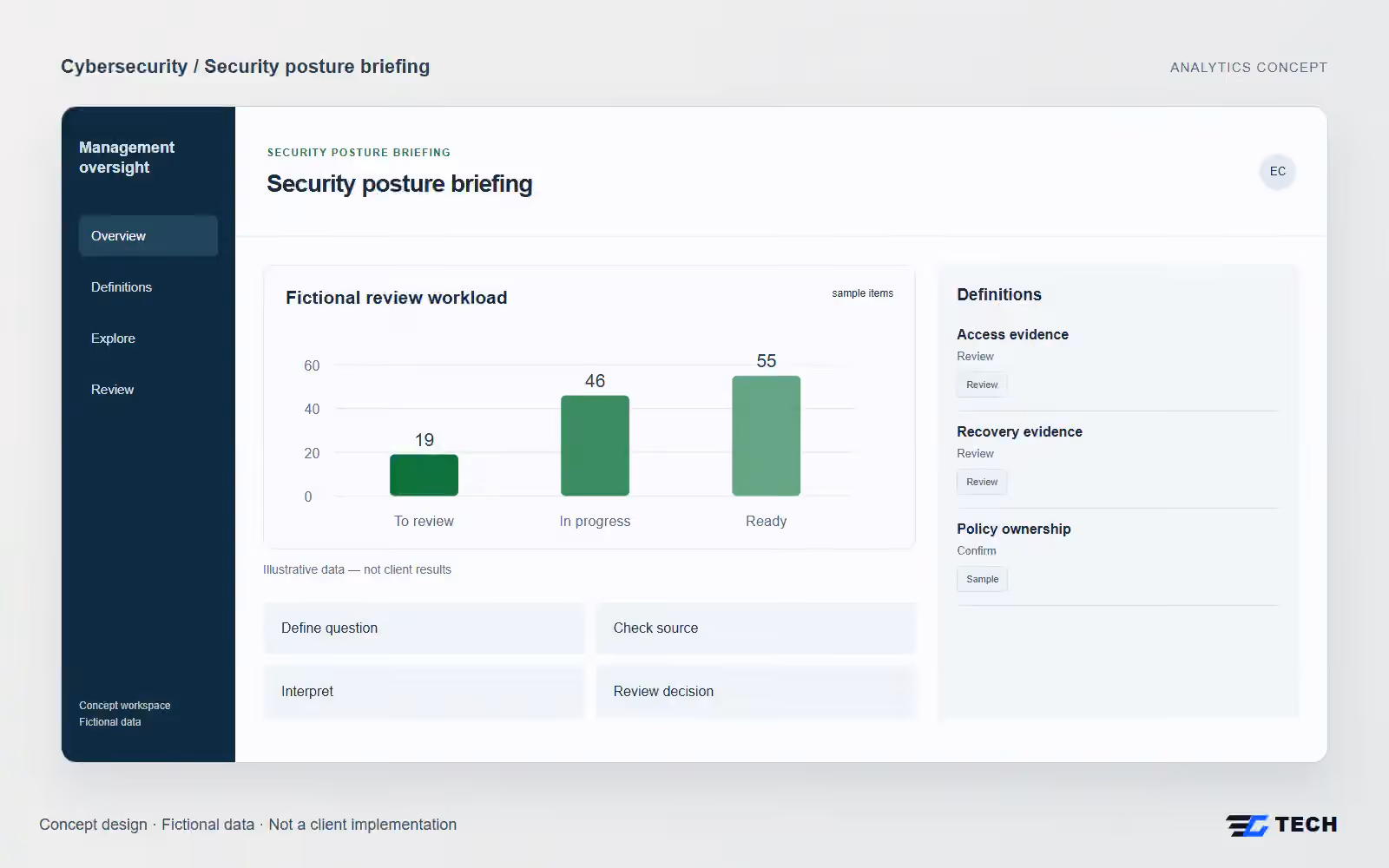
Task: Click the Security posture briefing main heading
Action: click(399, 184)
